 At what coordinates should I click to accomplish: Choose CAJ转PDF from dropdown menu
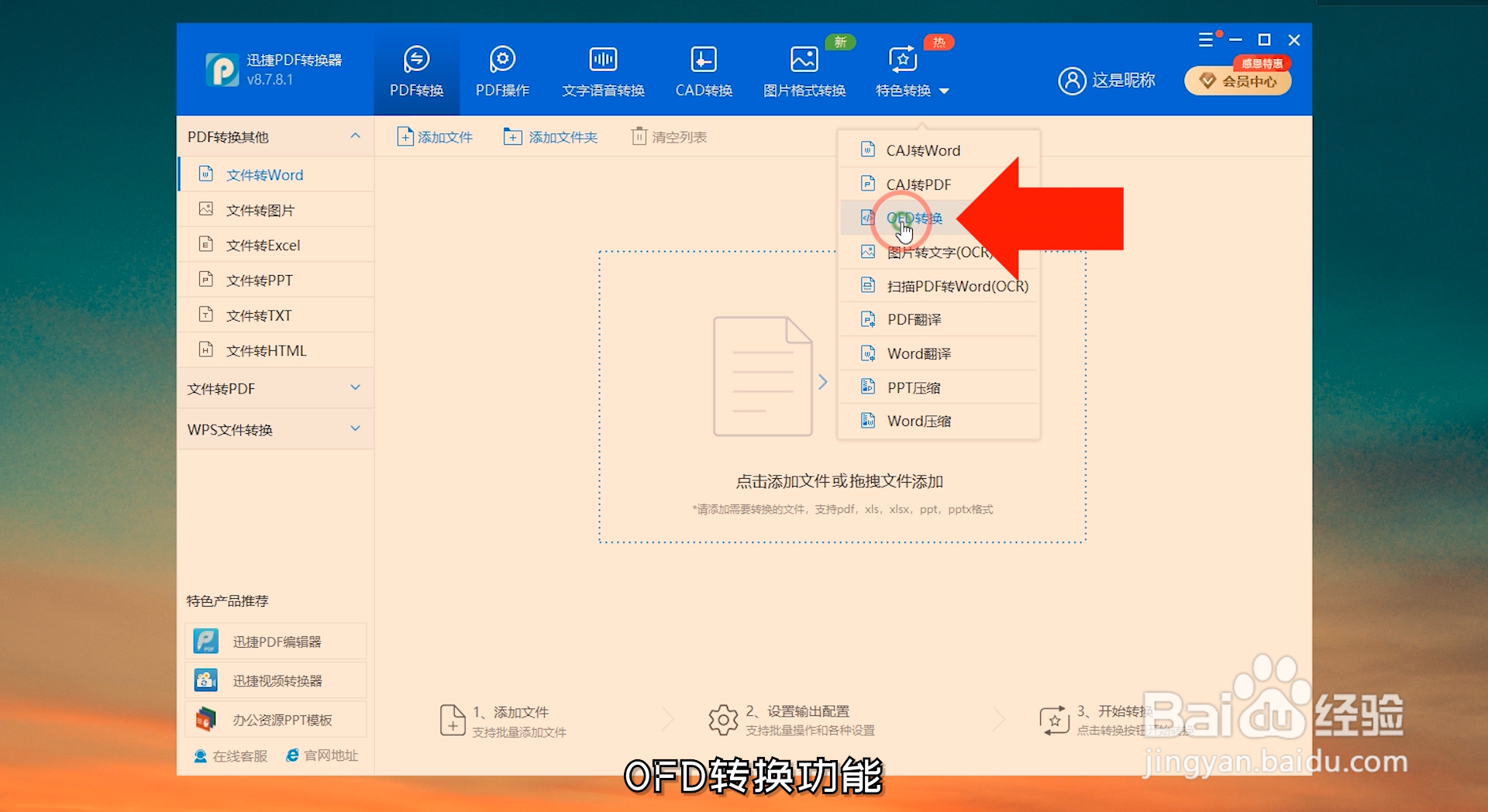click(x=939, y=184)
